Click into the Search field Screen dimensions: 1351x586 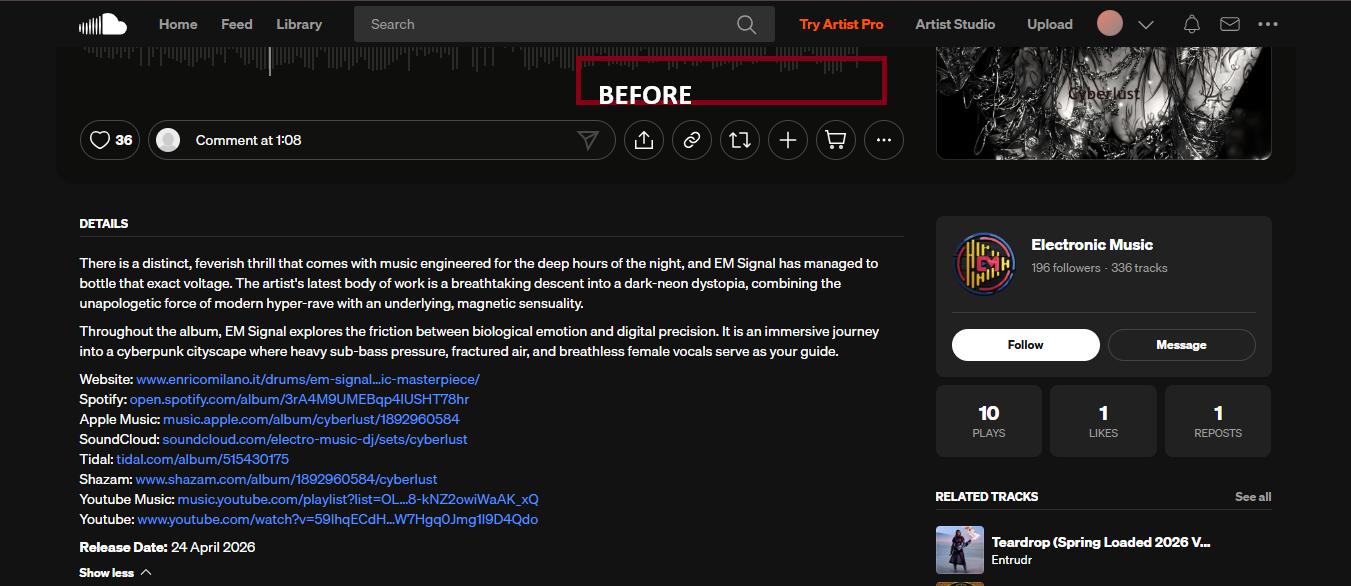point(564,24)
